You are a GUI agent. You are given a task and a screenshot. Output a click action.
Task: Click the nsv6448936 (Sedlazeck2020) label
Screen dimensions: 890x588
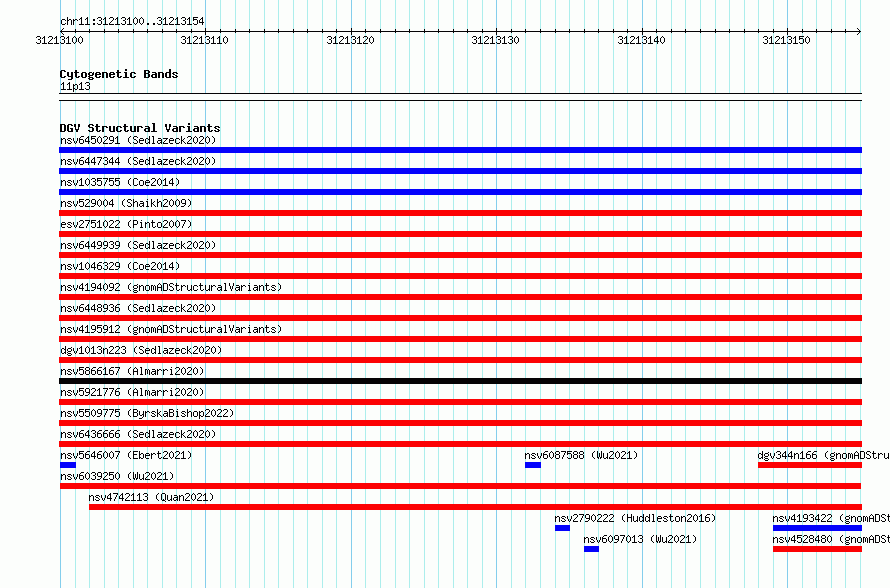(138, 308)
